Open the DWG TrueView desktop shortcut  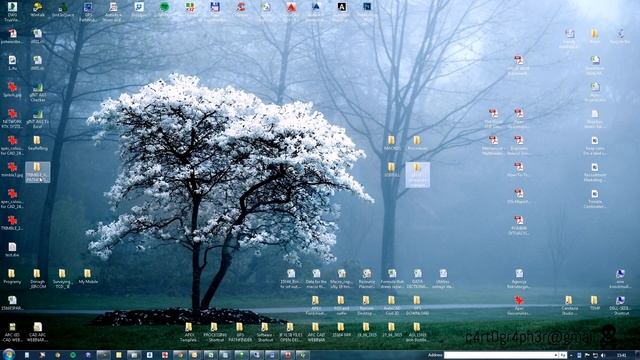[12, 11]
